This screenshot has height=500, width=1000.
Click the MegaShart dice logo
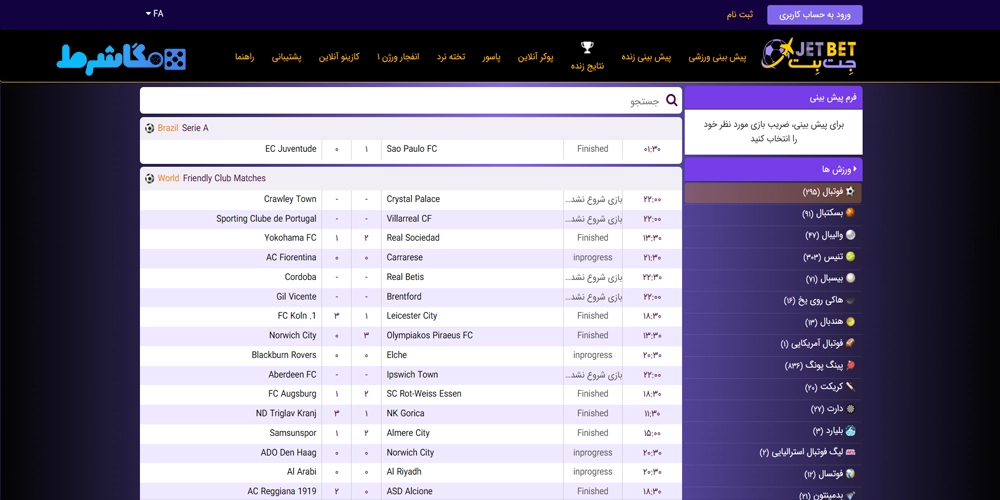click(121, 57)
